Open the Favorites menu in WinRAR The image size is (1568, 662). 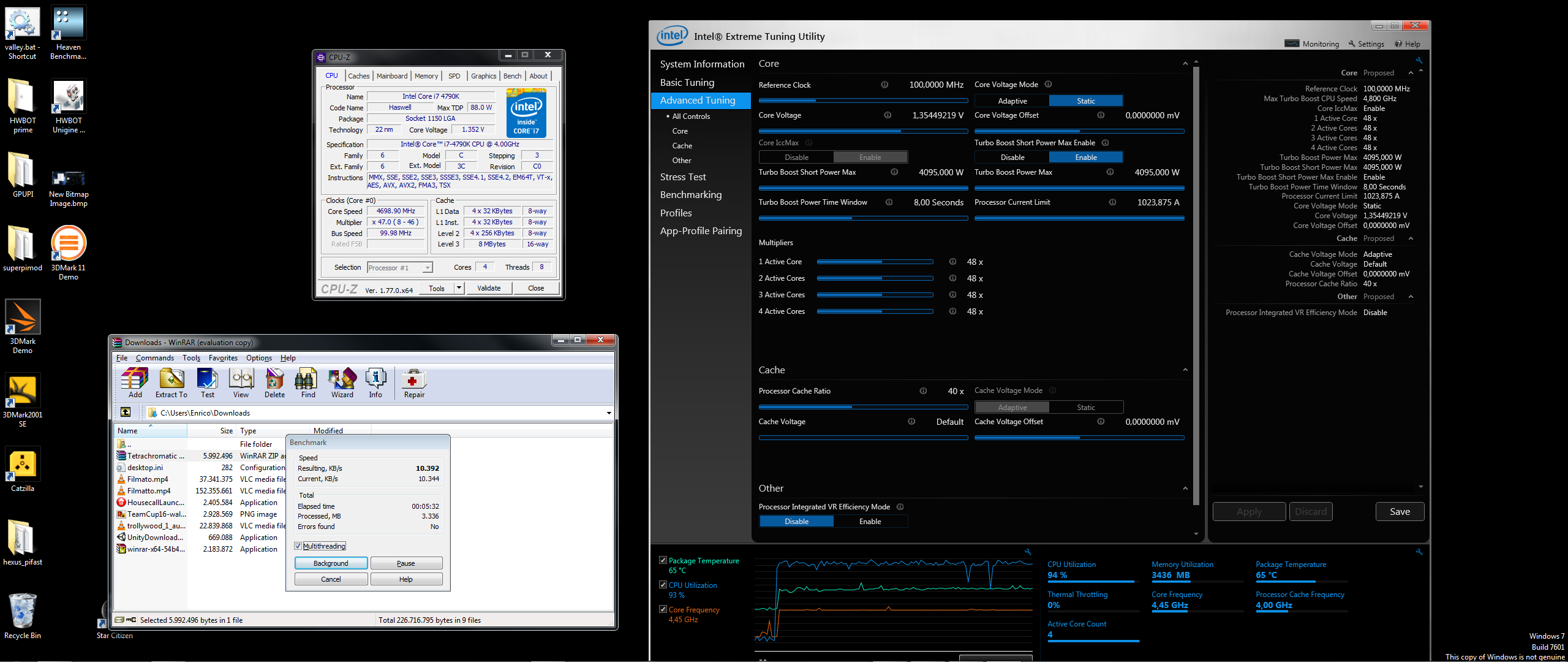click(223, 358)
